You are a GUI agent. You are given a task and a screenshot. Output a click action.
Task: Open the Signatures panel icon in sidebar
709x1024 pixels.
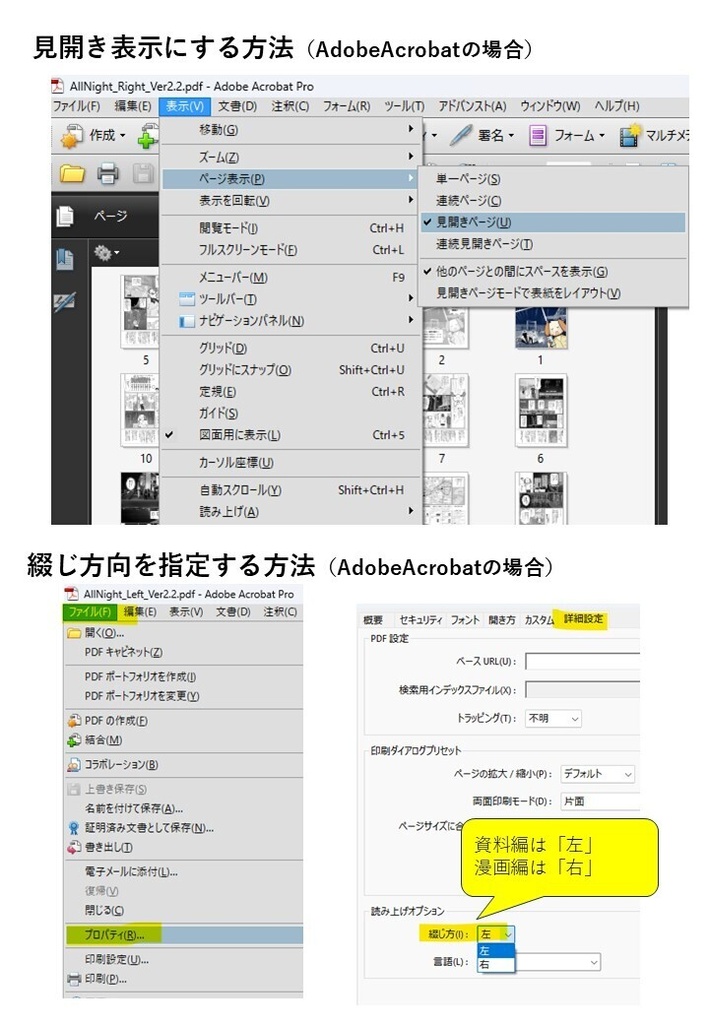(65, 301)
